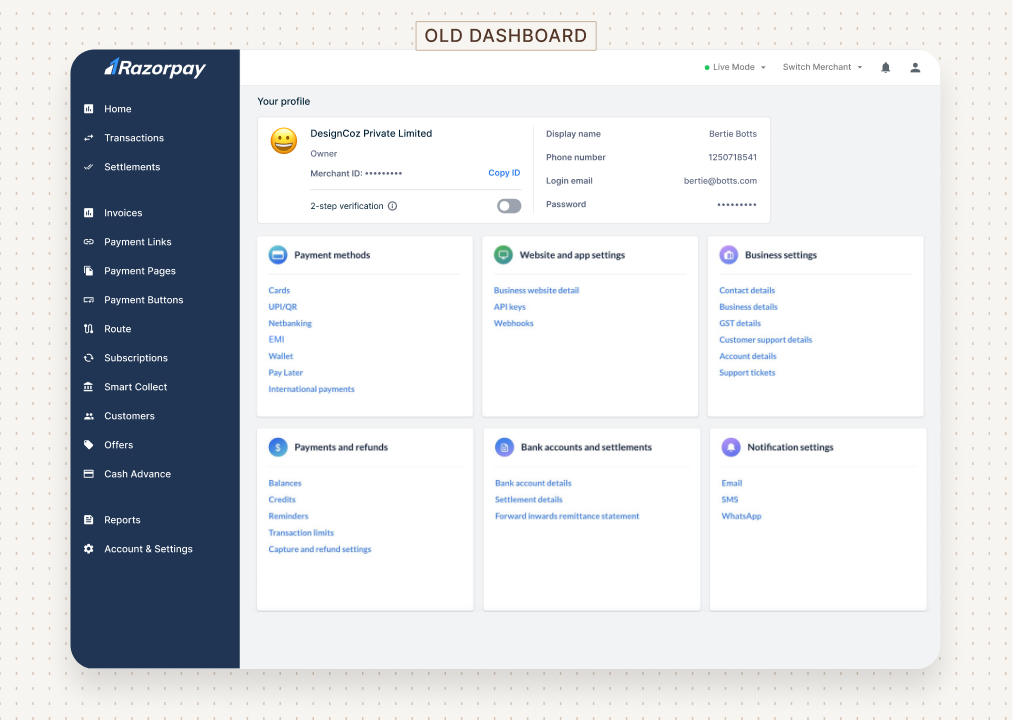This screenshot has height=720, width=1013.
Task: Open the Cards payment method link
Action: [x=279, y=290]
